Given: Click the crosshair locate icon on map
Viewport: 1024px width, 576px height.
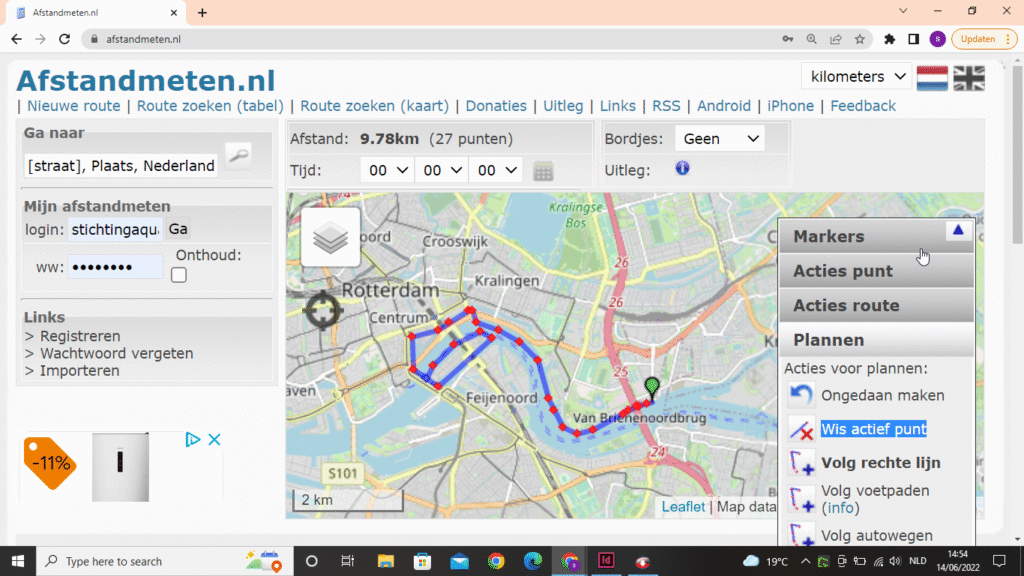Looking at the screenshot, I should tap(323, 311).
